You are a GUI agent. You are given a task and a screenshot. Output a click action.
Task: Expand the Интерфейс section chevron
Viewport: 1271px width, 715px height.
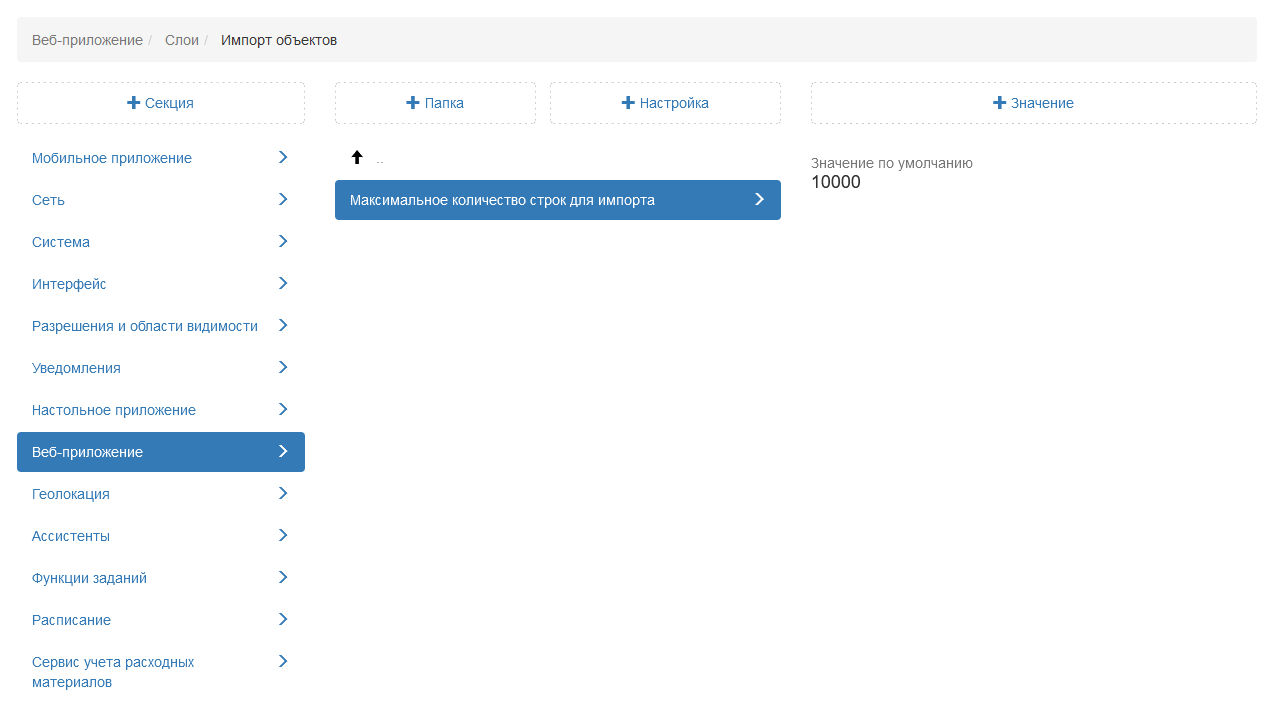click(x=283, y=284)
